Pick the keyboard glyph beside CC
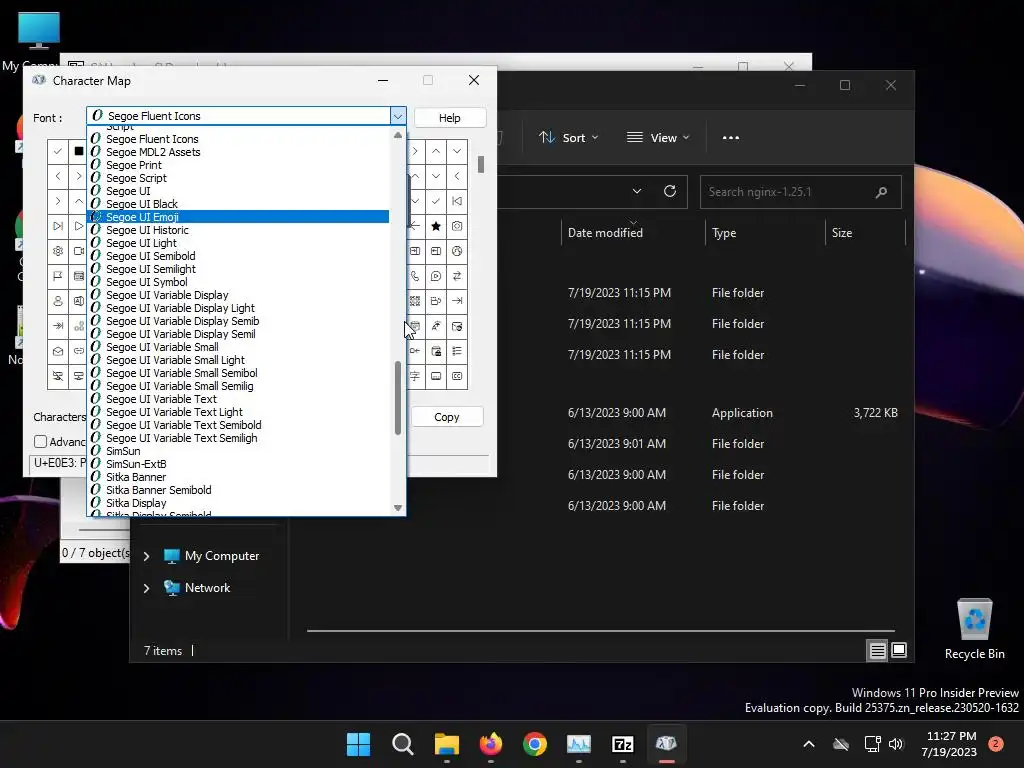 [436, 376]
